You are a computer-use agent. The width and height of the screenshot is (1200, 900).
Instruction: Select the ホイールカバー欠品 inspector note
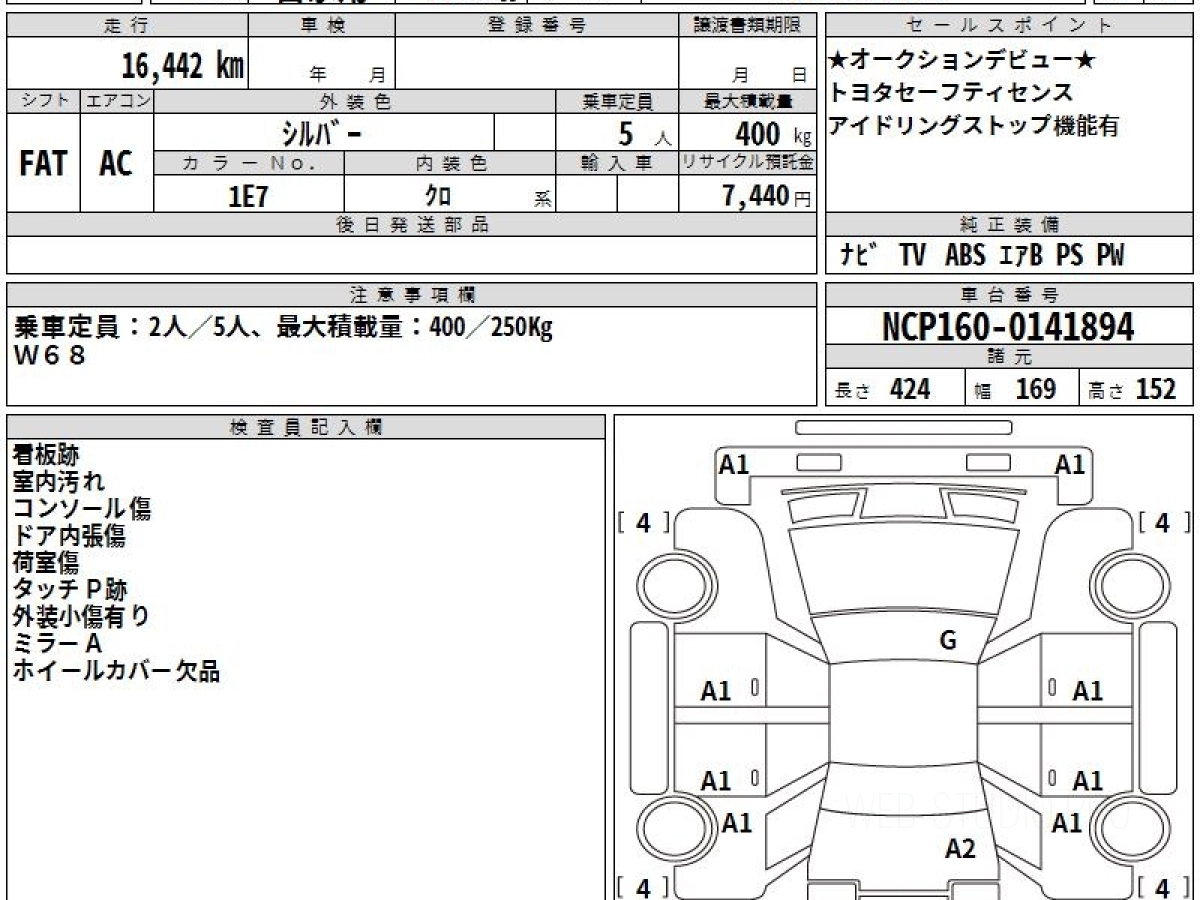point(116,671)
